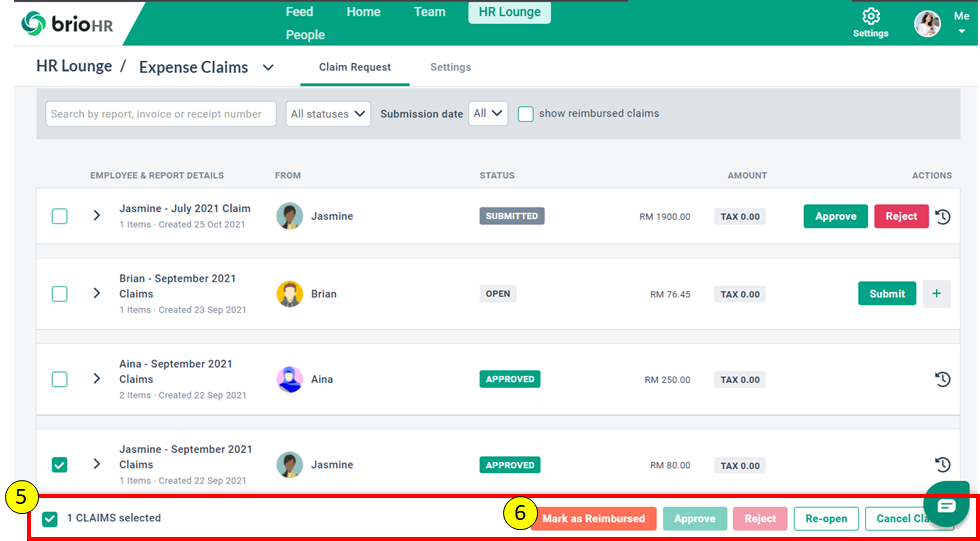View history for Jasmine July 2021 Claim
Viewport: 980px width, 541px height.
pyautogui.click(x=942, y=217)
